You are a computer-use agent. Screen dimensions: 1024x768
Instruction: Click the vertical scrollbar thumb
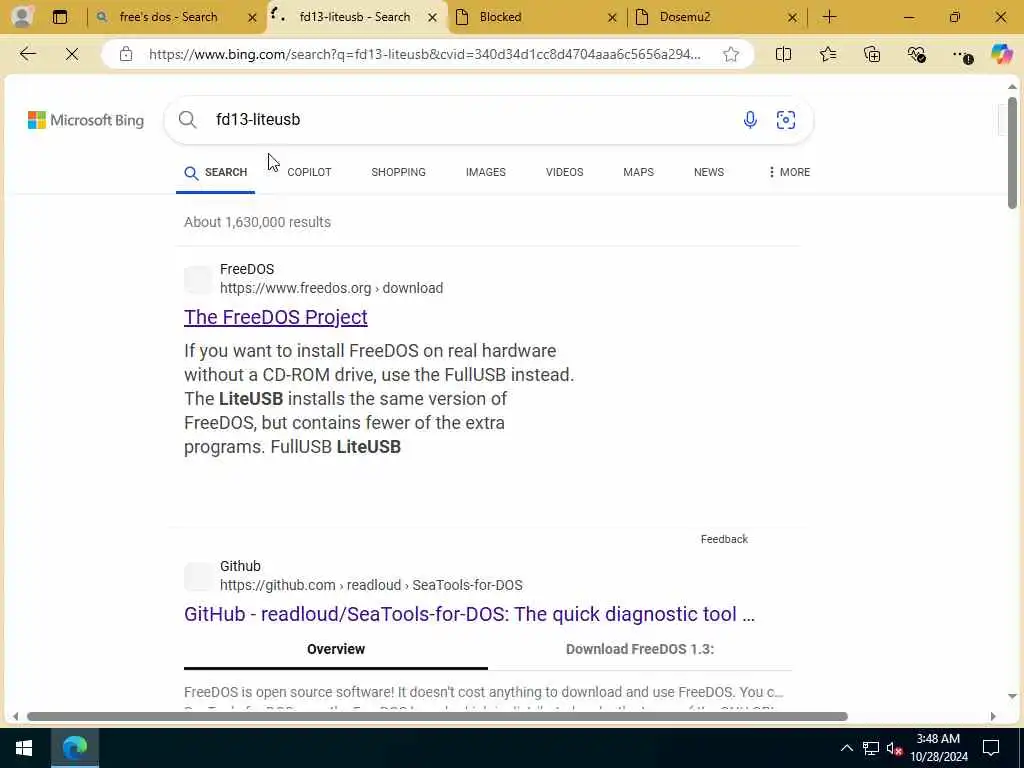1012,152
